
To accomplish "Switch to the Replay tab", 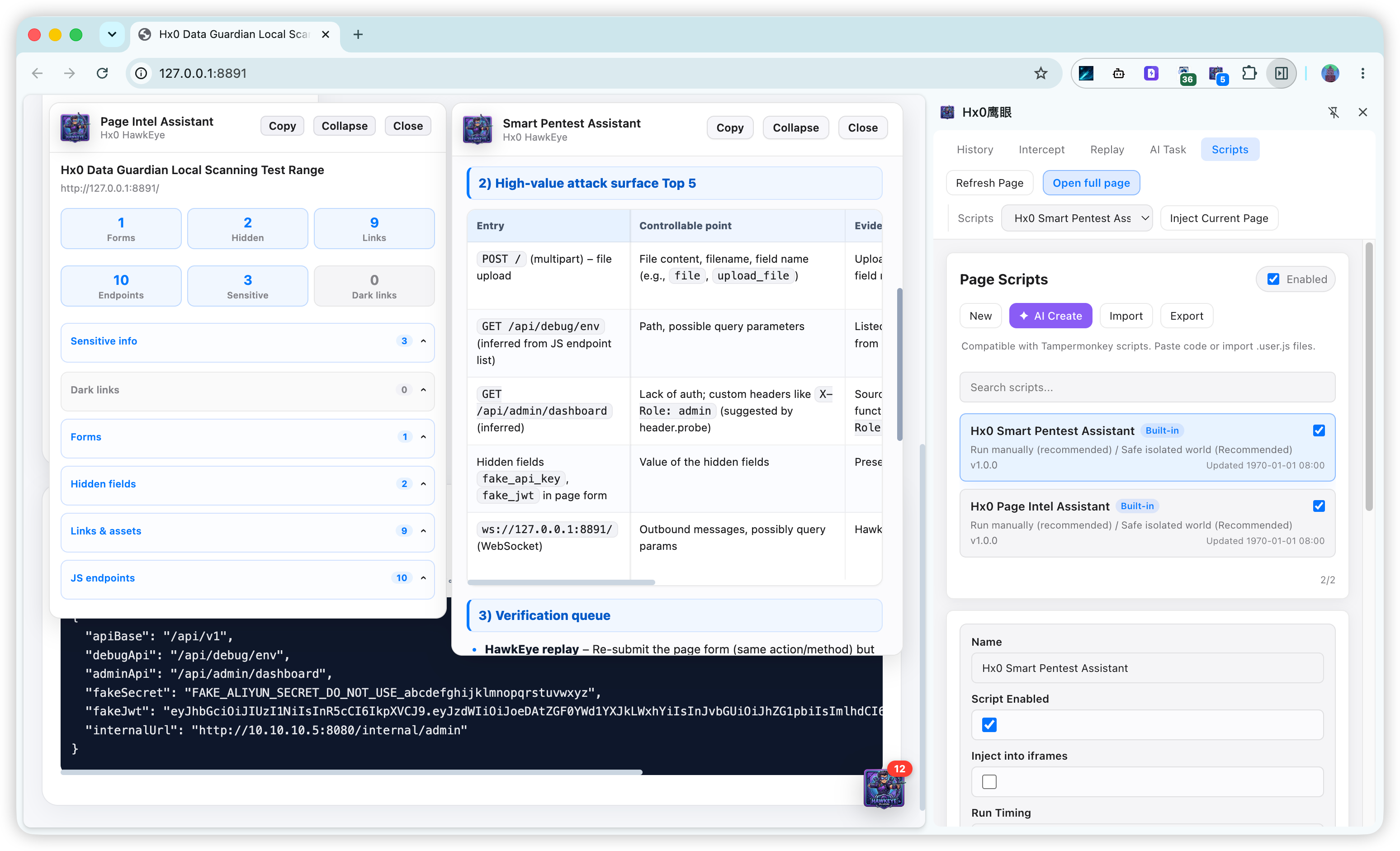I will pos(1107,149).
